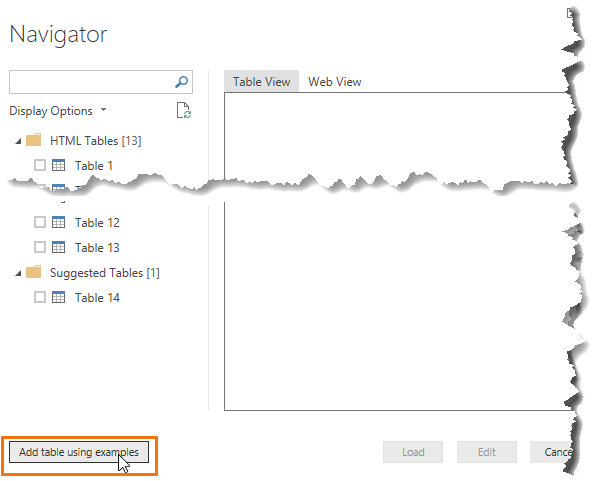Tick the Table 13 checkbox
Screen dimensions: 592x481
(x=40, y=247)
